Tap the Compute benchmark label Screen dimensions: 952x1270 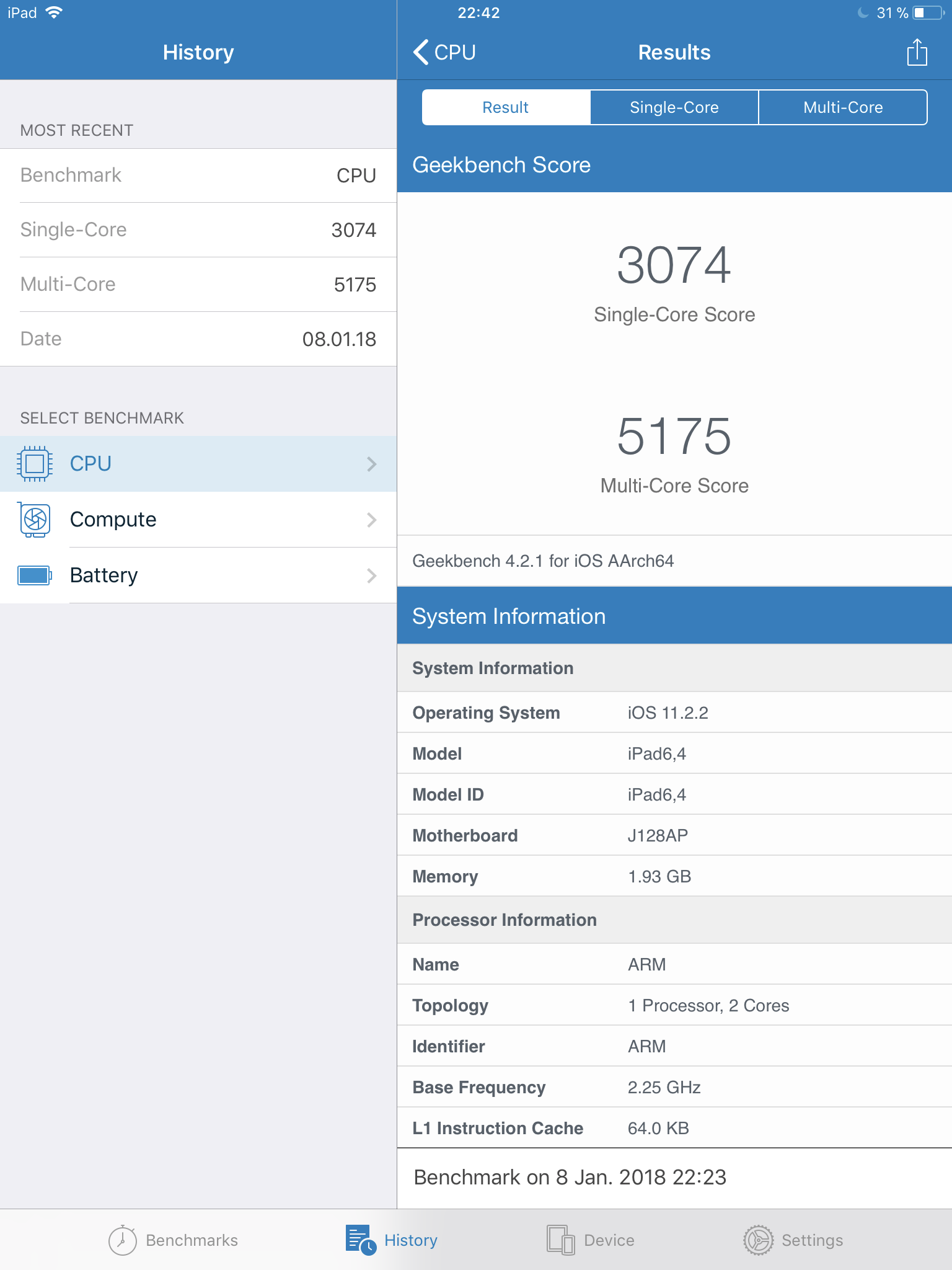113,520
